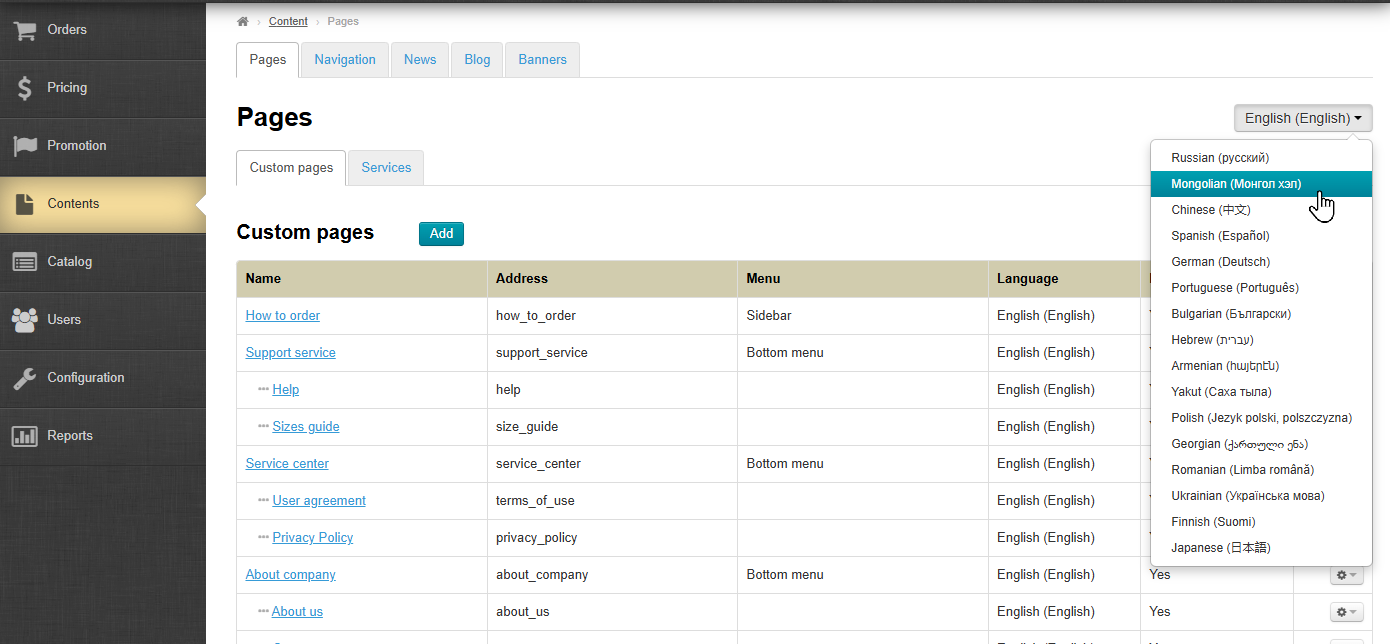Viewport: 1390px width, 644px height.
Task: Click the Pricing dollar sign icon
Action: pos(25,88)
